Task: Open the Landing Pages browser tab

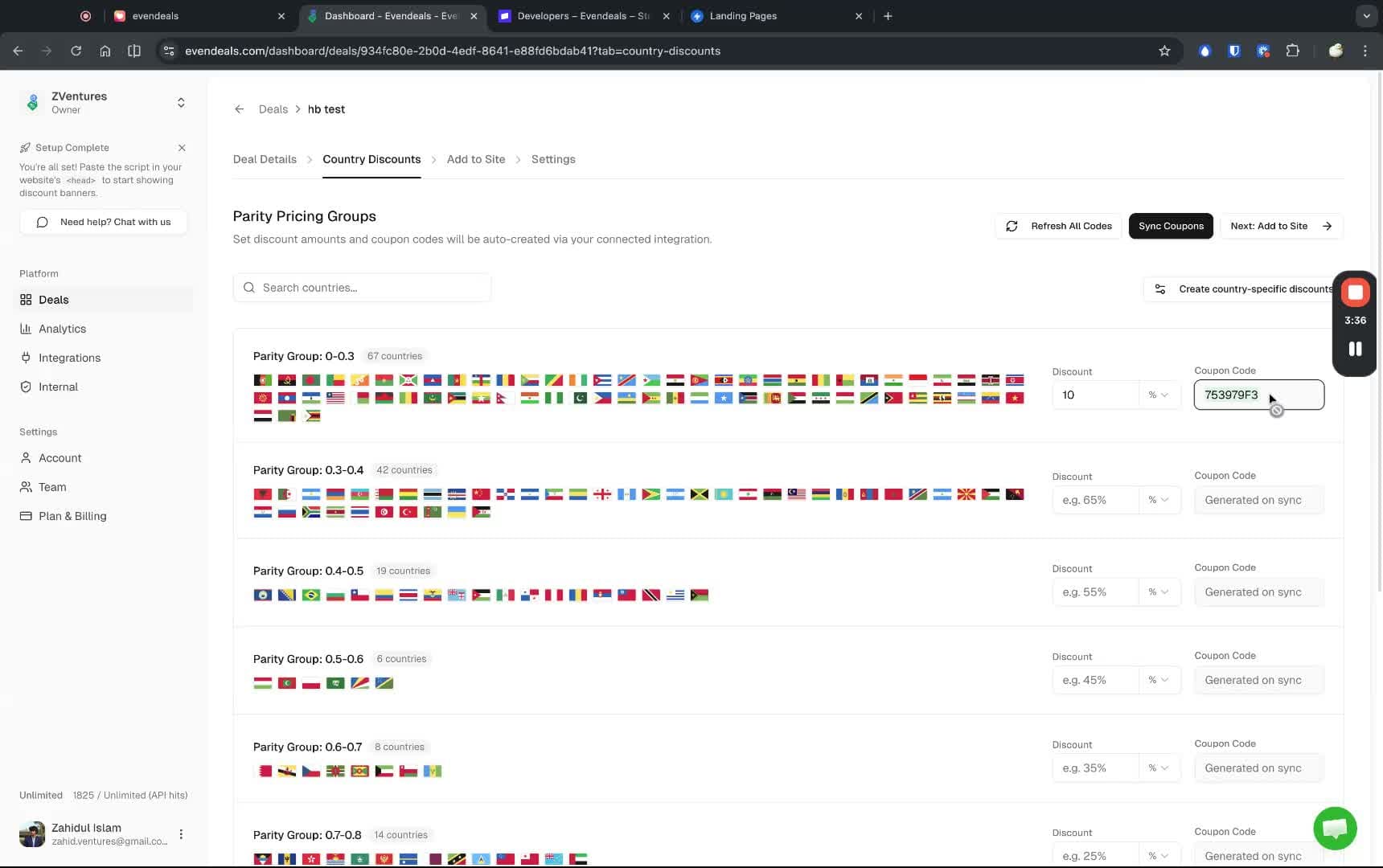Action: point(744,16)
